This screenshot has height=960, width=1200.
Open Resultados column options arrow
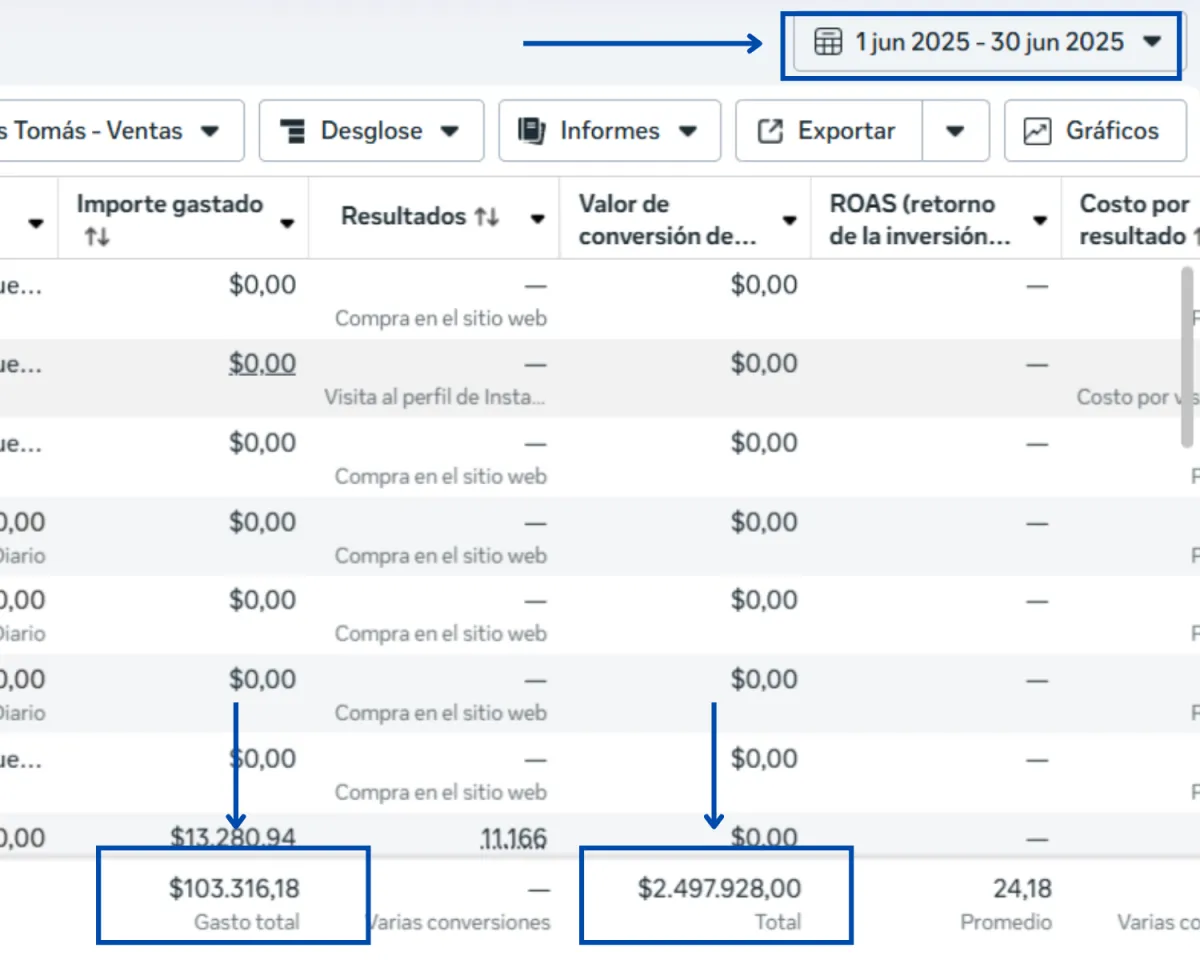[x=538, y=219]
